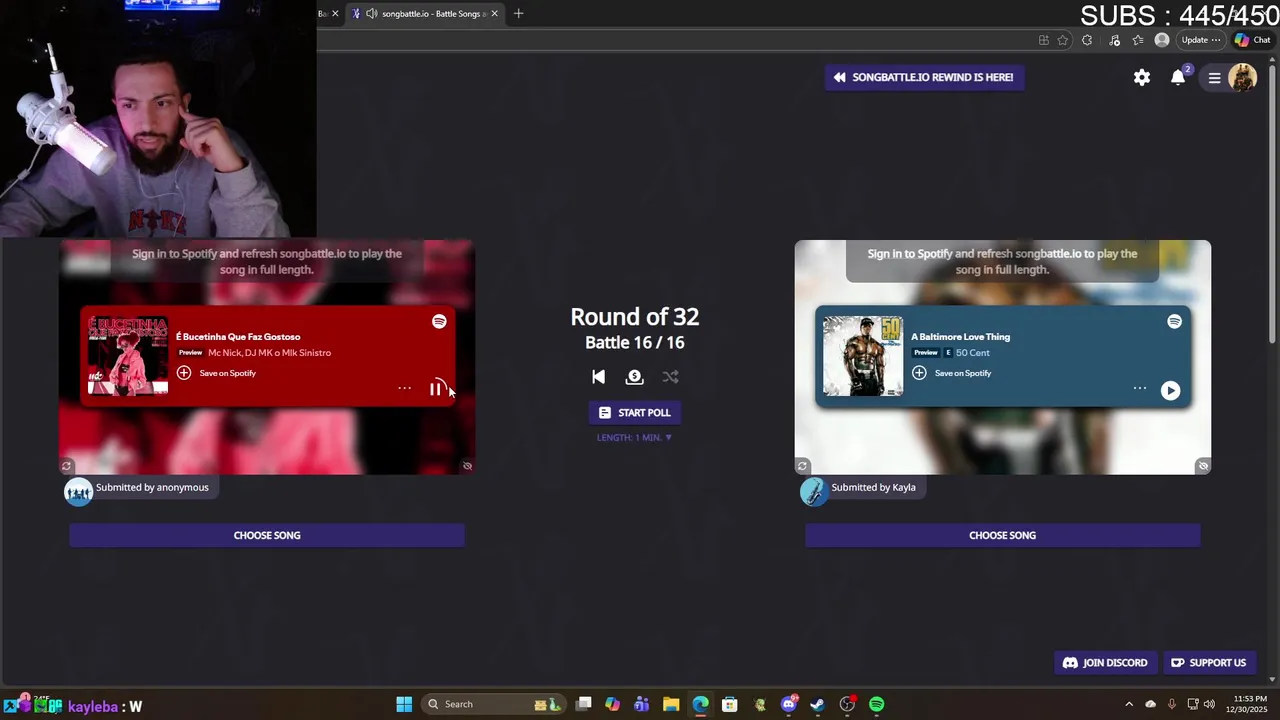The height and width of the screenshot is (720, 1280).
Task: Join the Discord server
Action: (x=1105, y=662)
